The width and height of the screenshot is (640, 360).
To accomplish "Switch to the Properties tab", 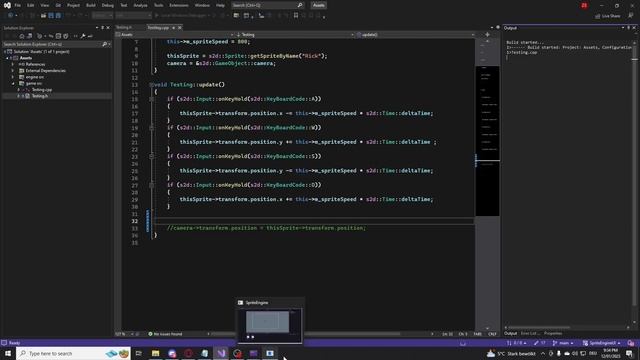I will pyautogui.click(x=553, y=333).
